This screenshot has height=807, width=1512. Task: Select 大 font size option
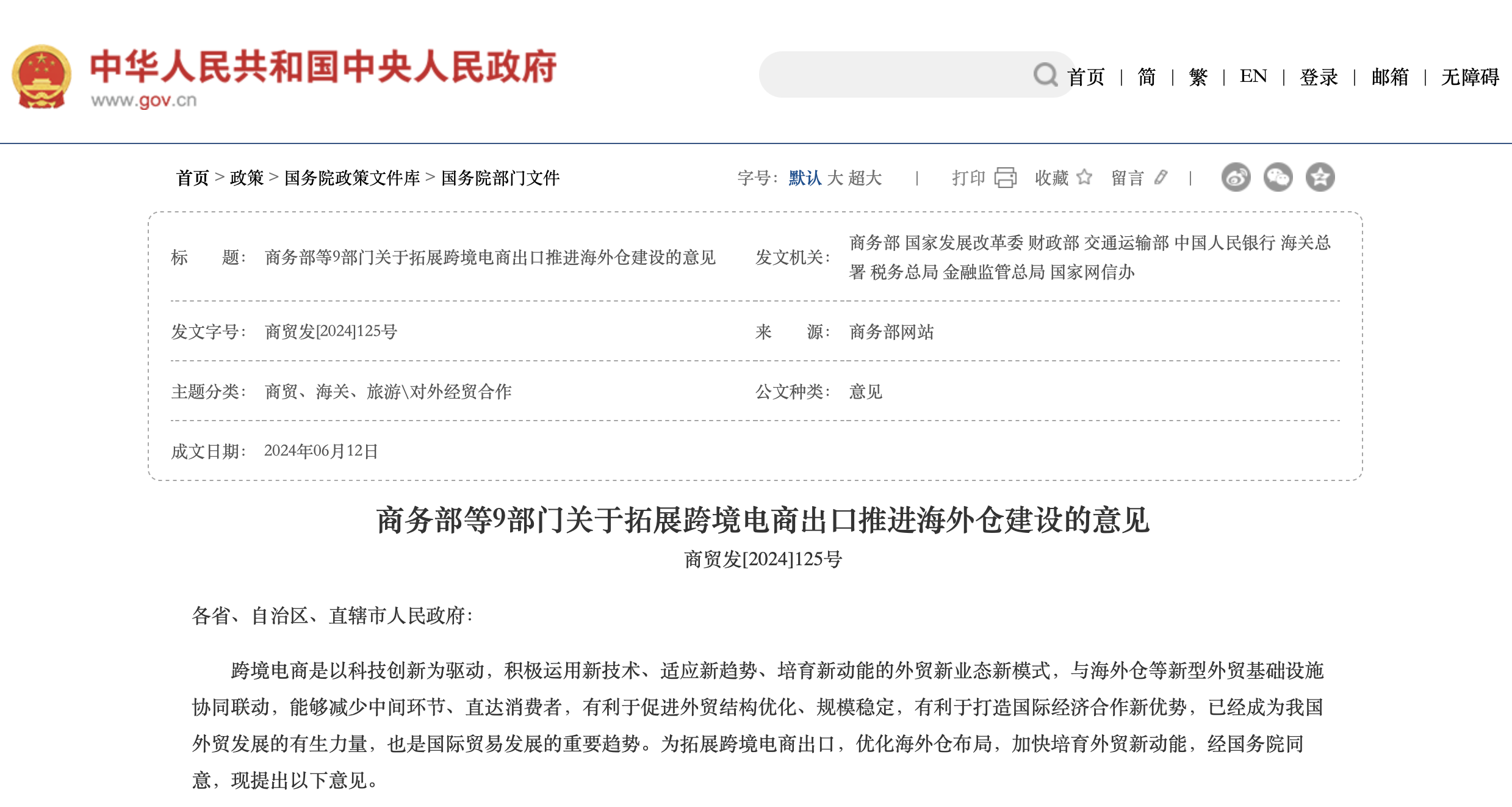835,178
